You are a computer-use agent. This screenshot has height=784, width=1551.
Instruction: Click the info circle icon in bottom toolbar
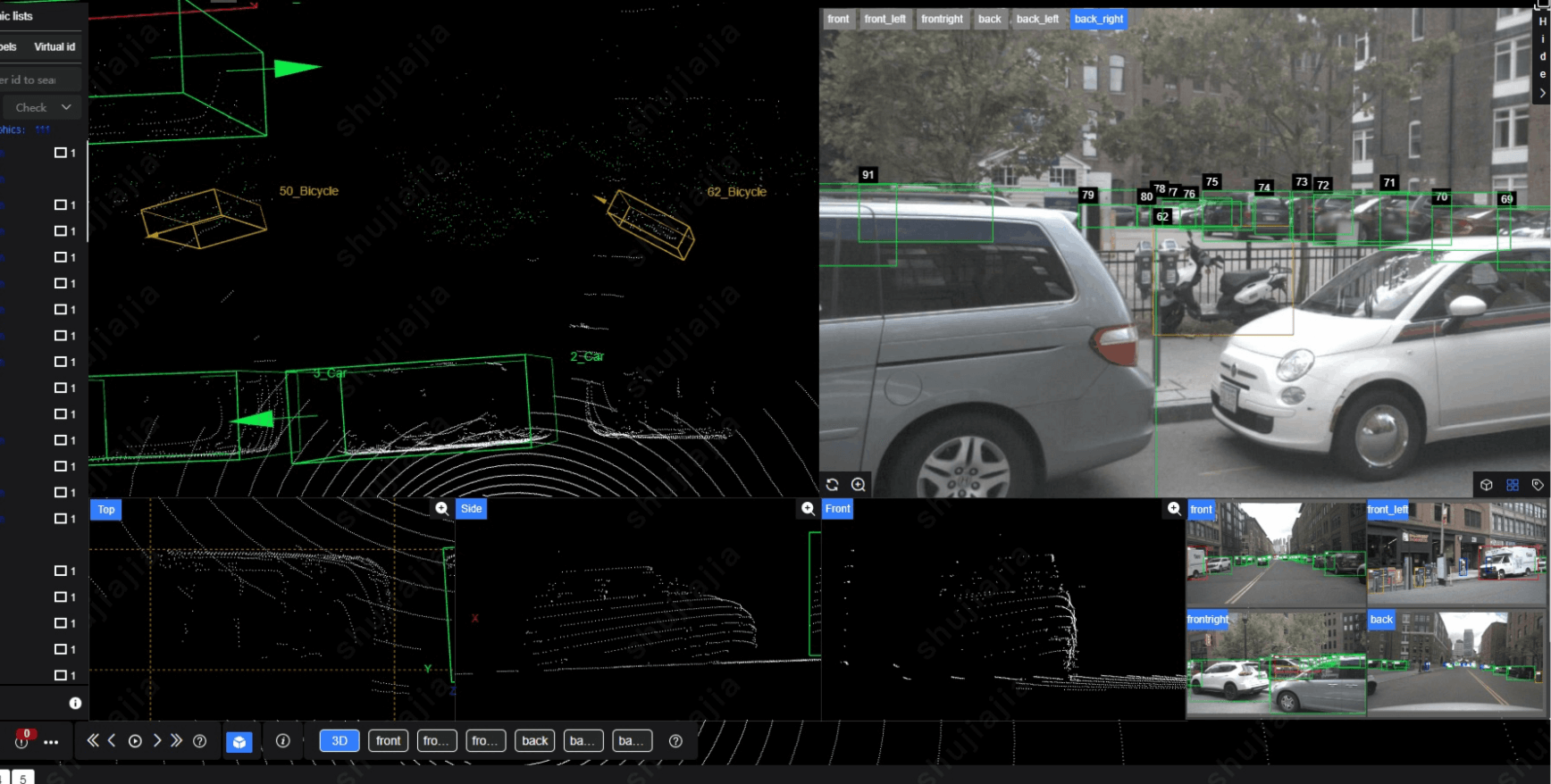[x=283, y=741]
